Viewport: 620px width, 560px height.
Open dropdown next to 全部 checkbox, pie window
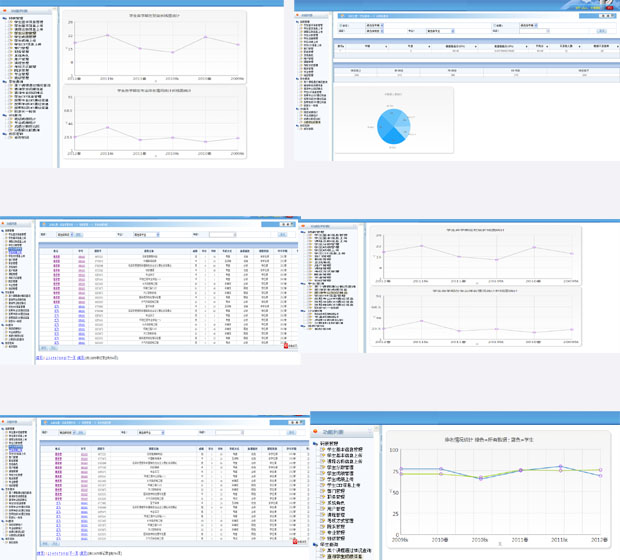(x=529, y=25)
